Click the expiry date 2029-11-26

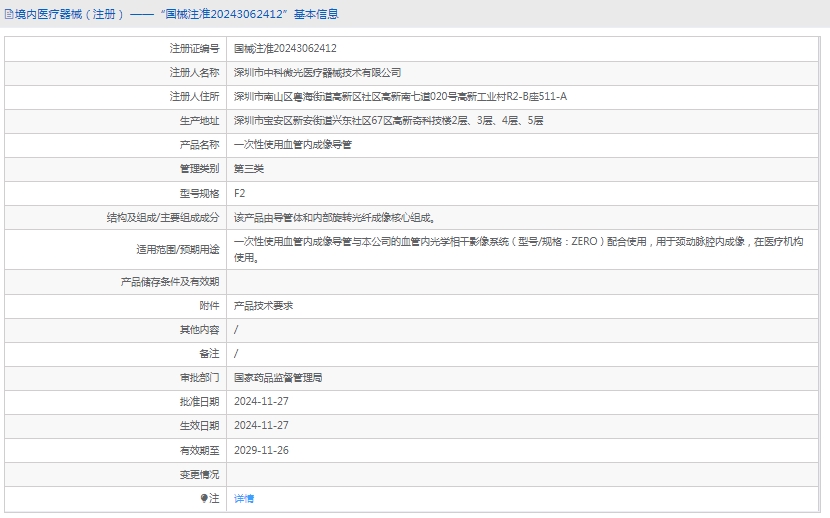coord(261,450)
